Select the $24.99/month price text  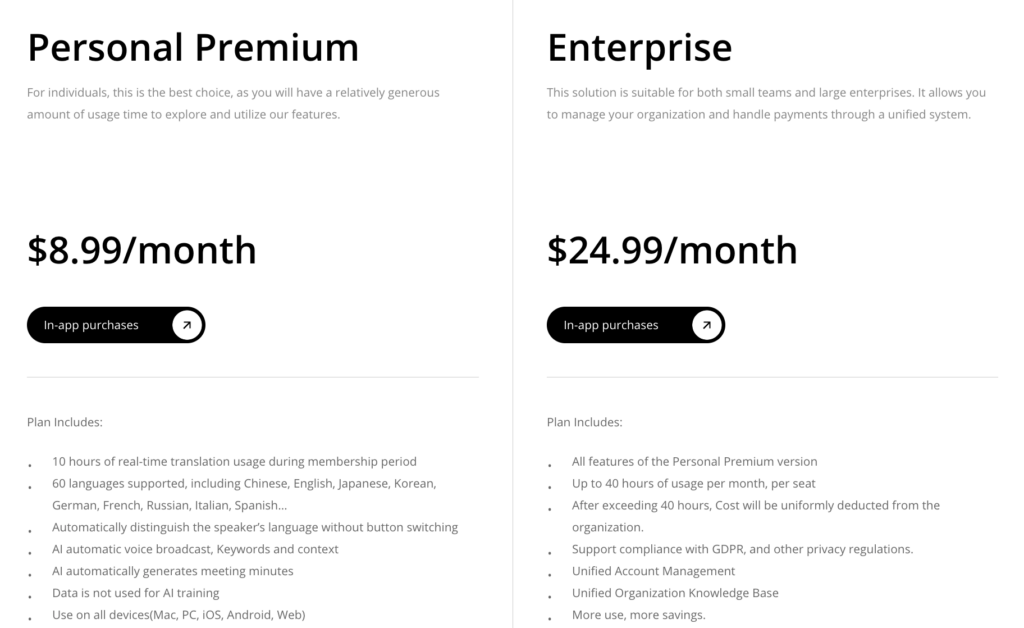pos(672,250)
